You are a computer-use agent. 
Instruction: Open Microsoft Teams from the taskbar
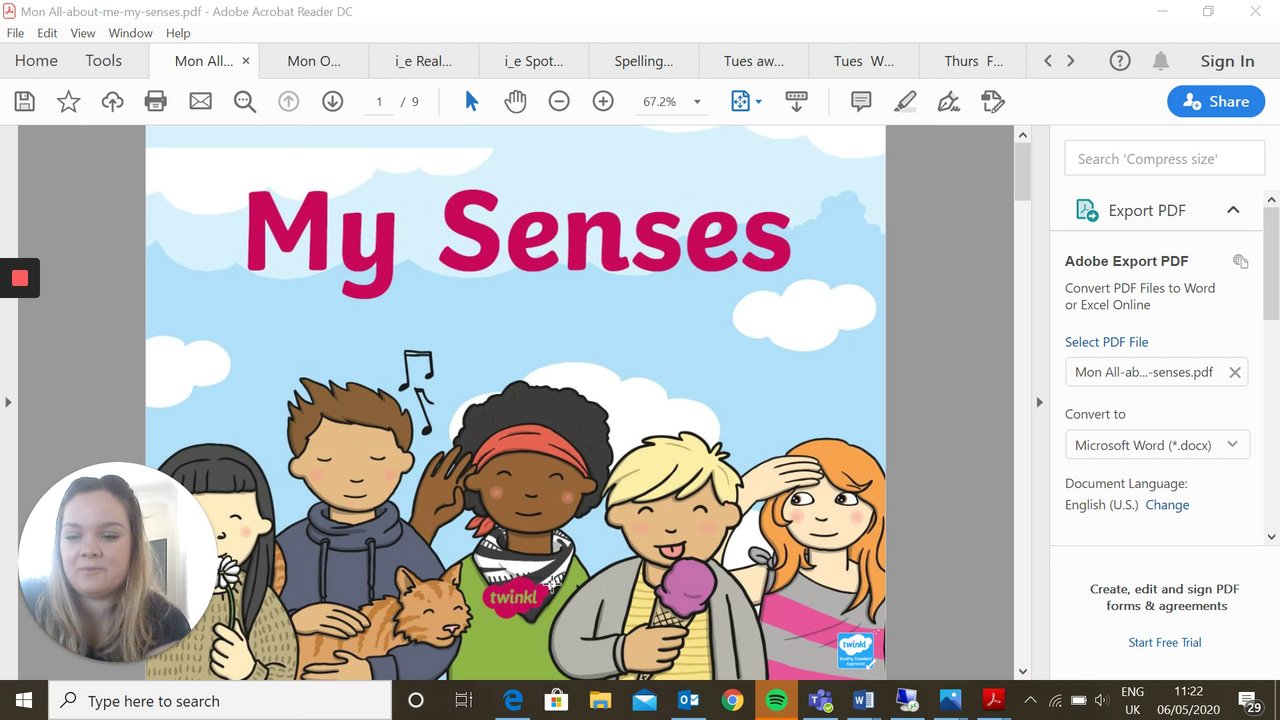[x=820, y=700]
